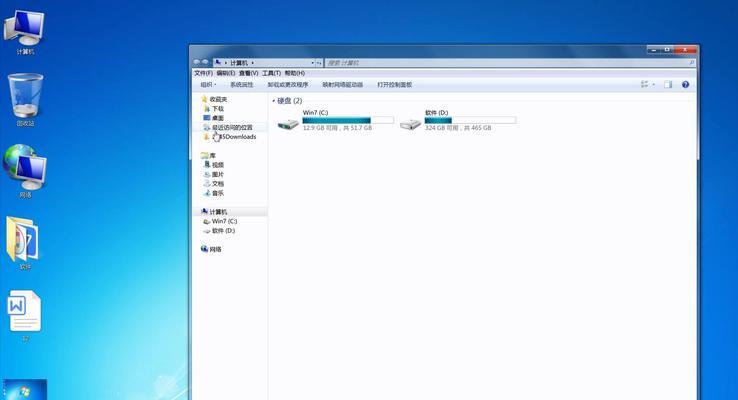Viewport: 738px width, 400px height.
Task: Open 文档 (Documents) library
Action: coord(214,184)
